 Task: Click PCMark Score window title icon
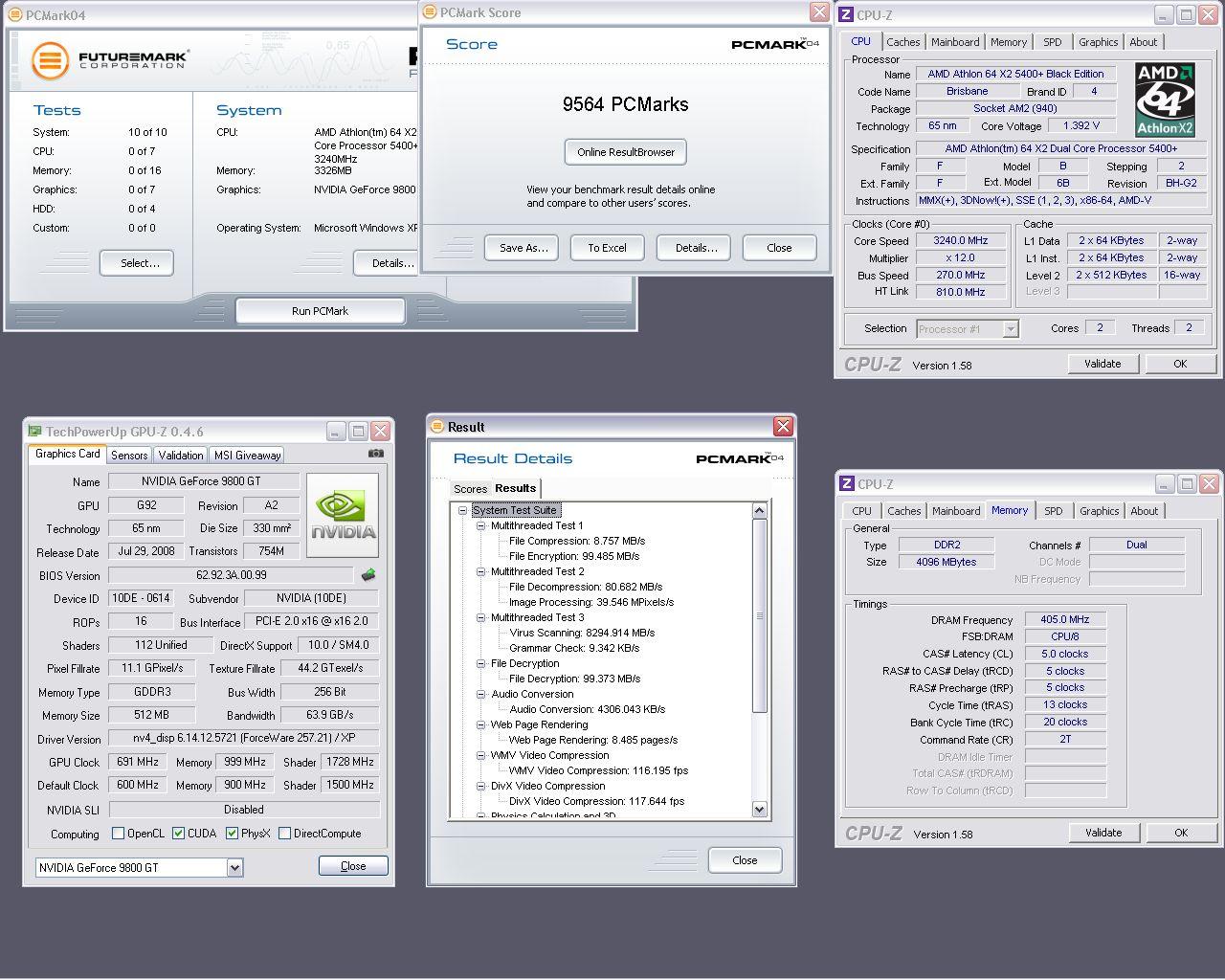[430, 12]
